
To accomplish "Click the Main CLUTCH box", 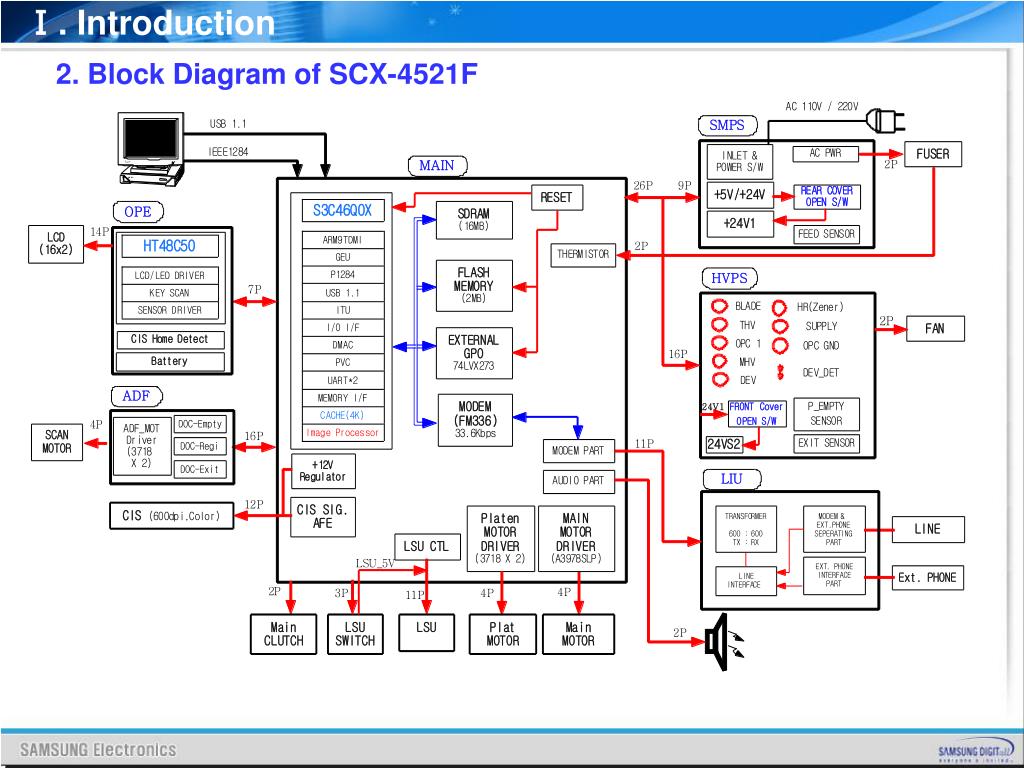I will (x=283, y=633).
